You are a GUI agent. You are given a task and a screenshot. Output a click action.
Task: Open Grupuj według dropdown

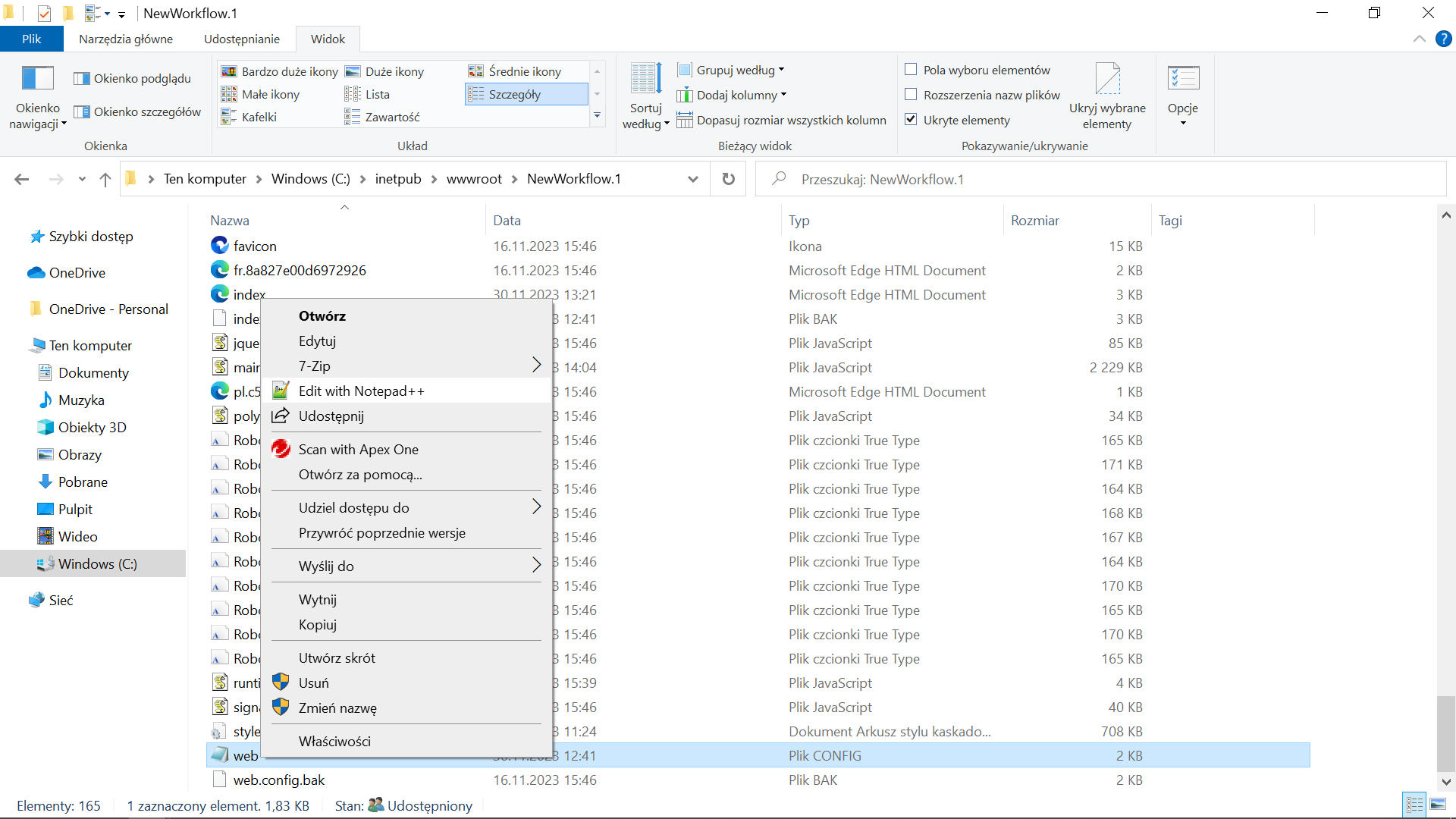coord(731,70)
